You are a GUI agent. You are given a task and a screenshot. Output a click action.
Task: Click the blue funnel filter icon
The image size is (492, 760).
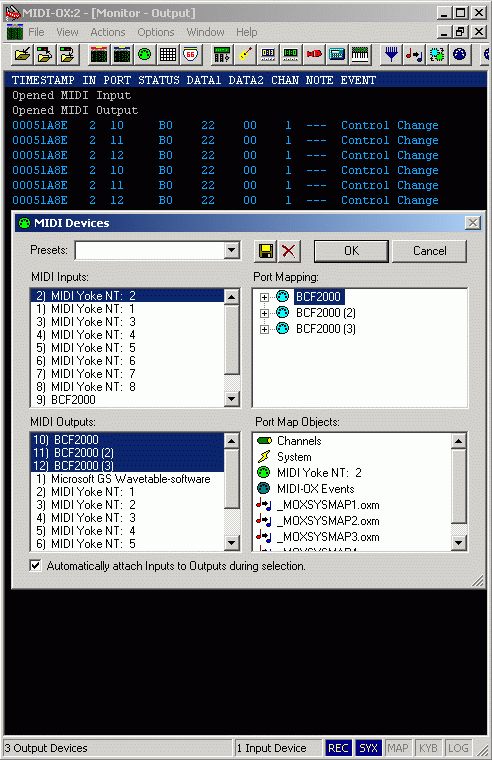click(391, 54)
